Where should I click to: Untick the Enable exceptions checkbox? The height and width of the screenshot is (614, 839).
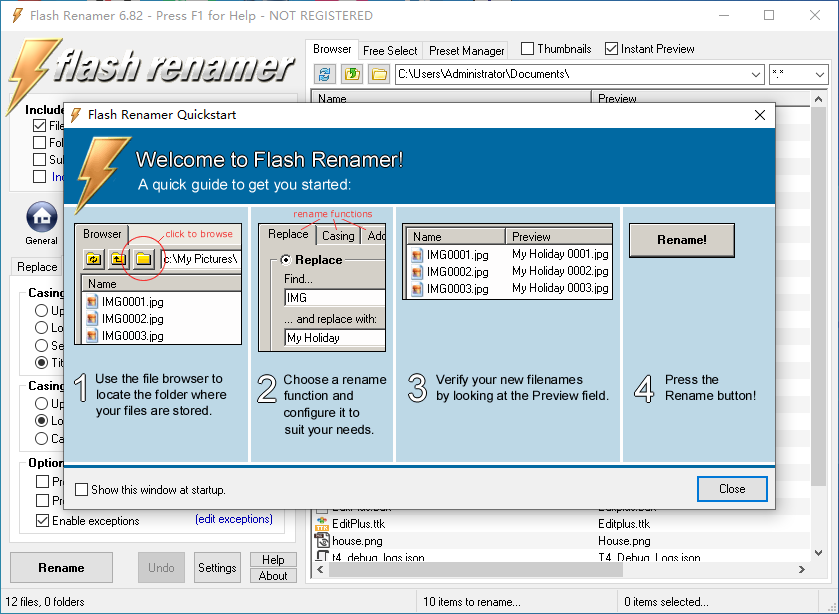[x=41, y=521]
